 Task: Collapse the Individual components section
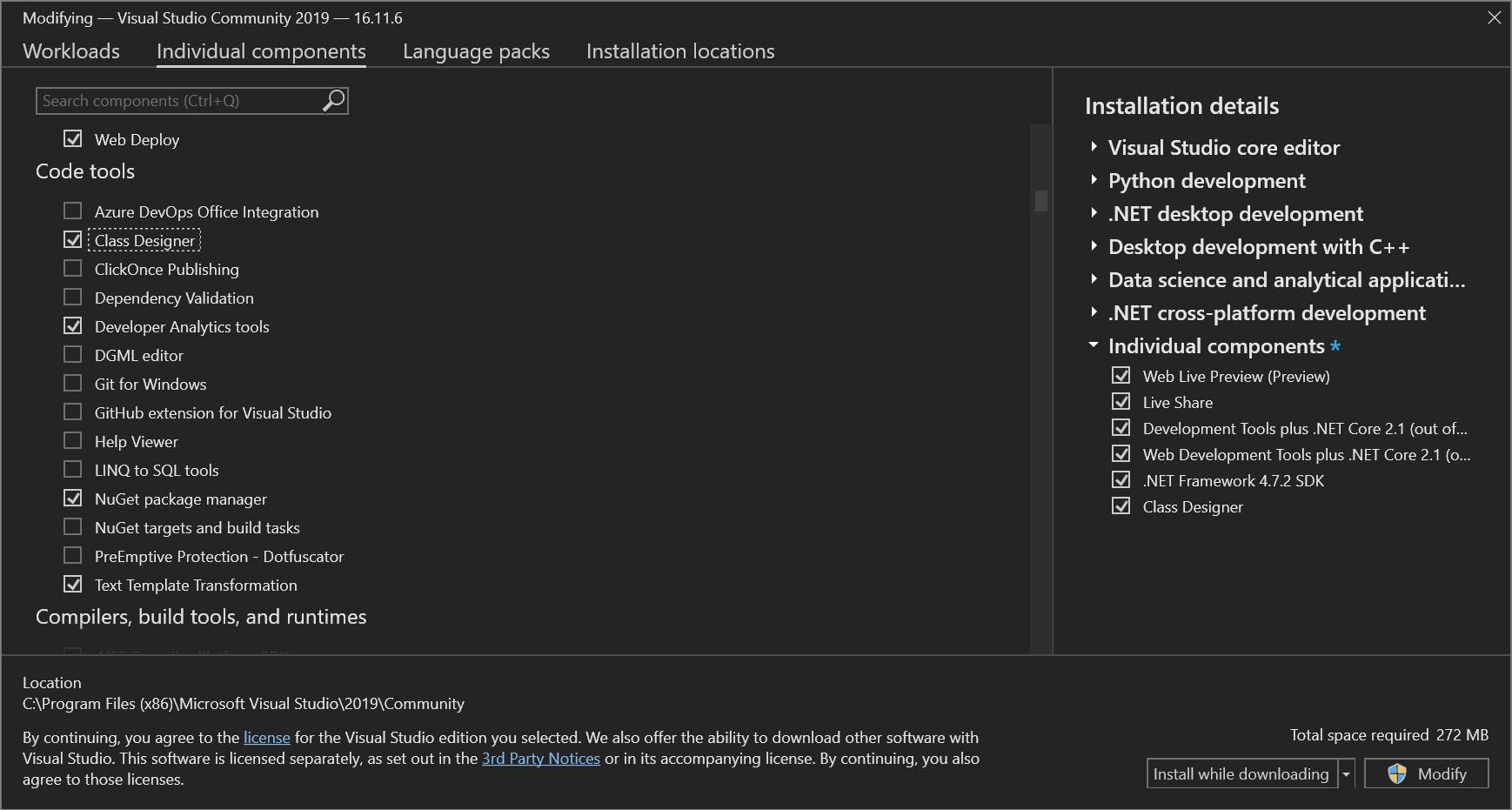(1094, 345)
